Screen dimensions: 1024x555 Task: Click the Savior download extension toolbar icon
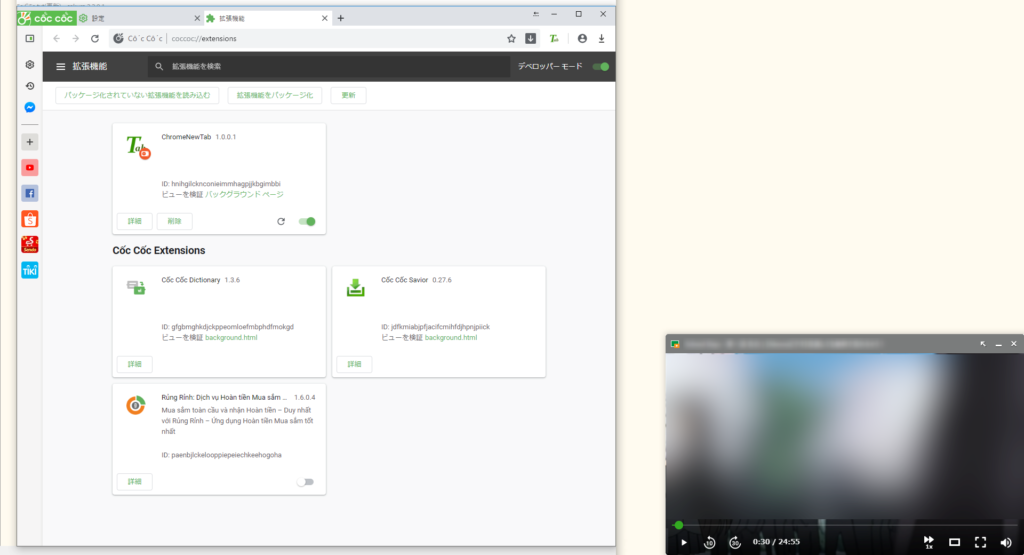pyautogui.click(x=530, y=39)
